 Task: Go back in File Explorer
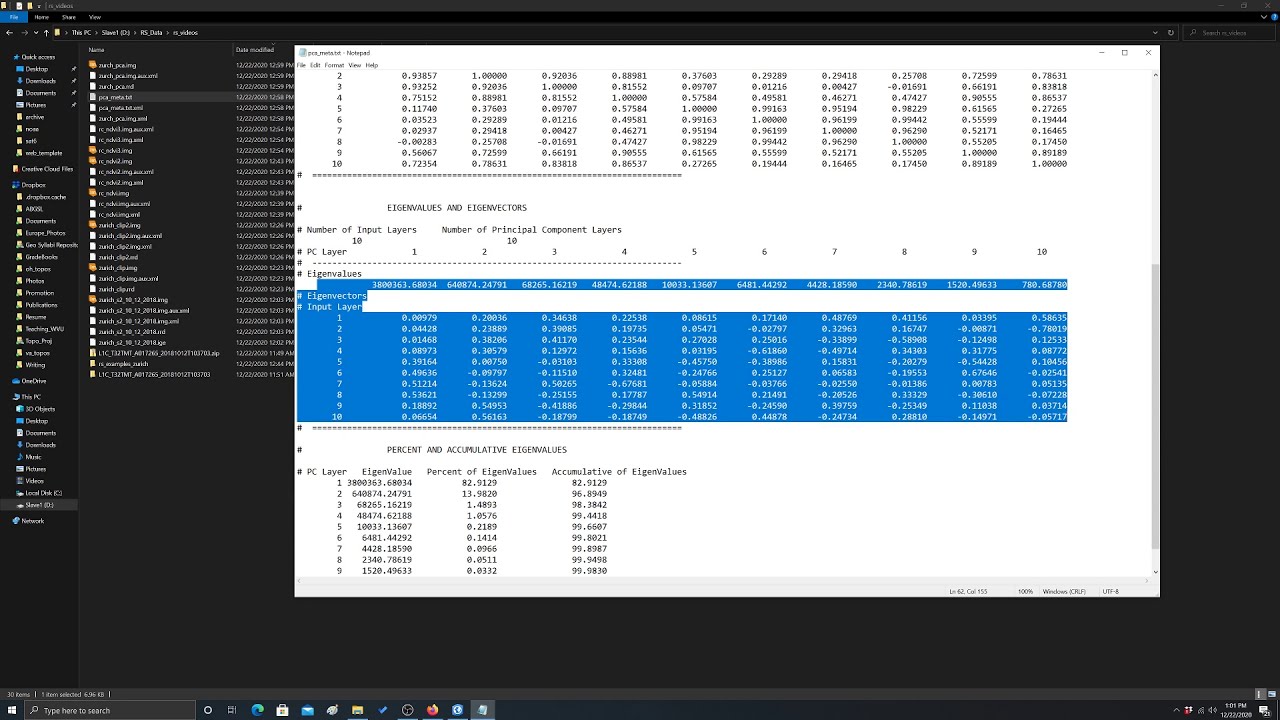coord(11,33)
